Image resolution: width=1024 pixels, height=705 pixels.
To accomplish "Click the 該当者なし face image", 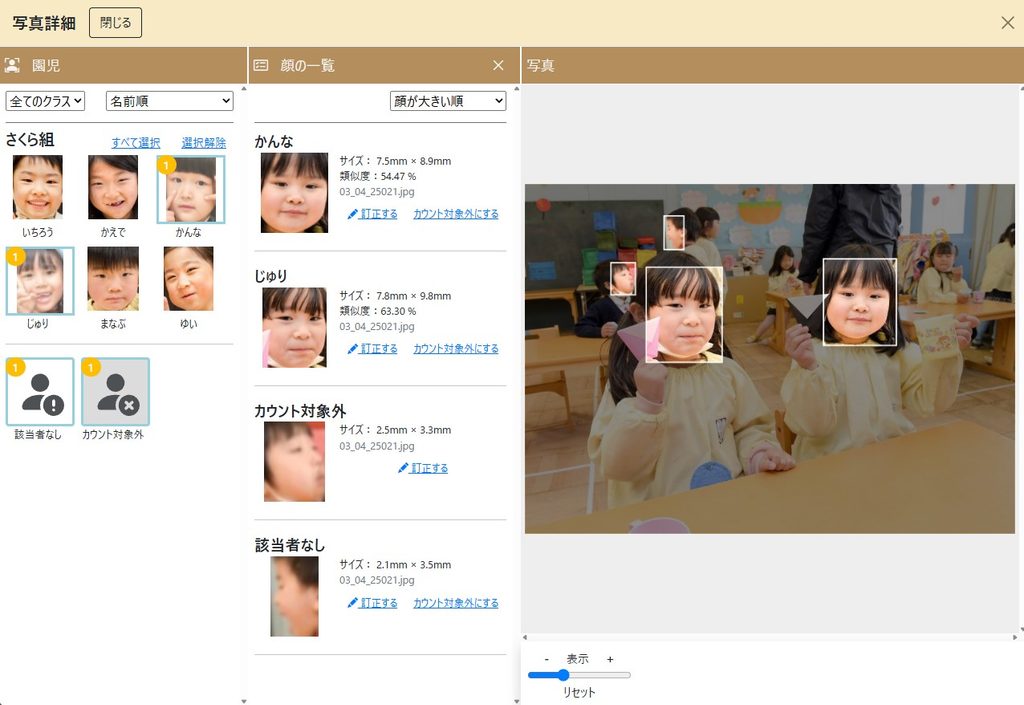I will (295, 596).
